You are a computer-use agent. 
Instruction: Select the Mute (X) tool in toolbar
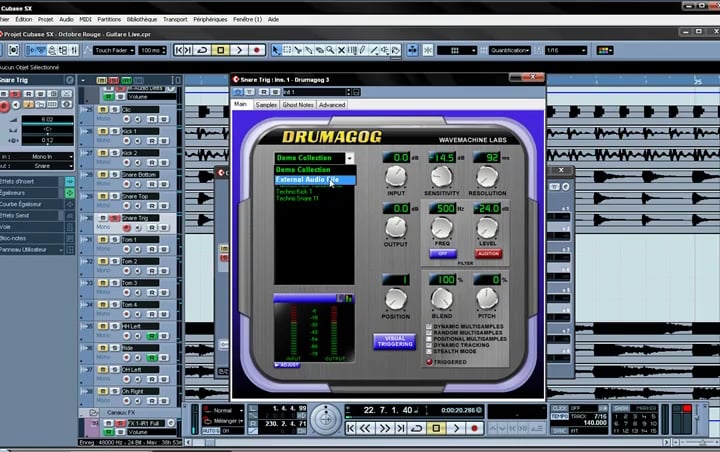[x=341, y=50]
